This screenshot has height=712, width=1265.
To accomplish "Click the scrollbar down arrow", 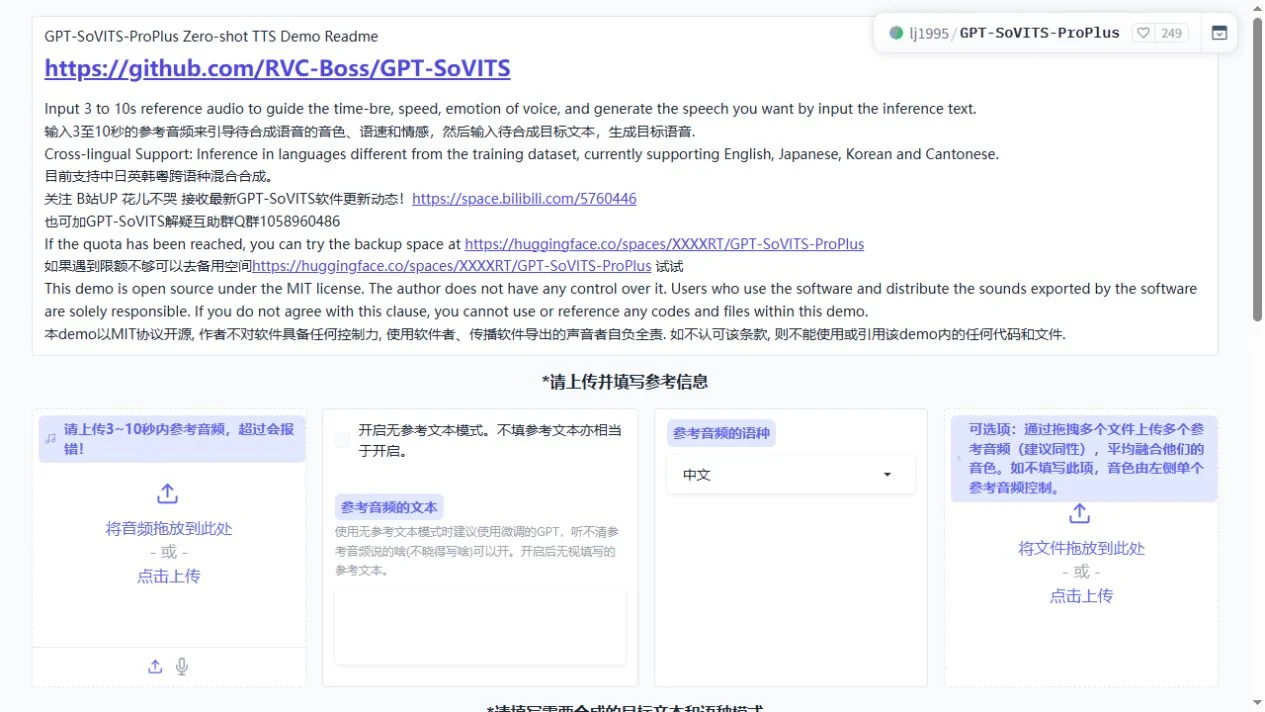I will [1257, 704].
